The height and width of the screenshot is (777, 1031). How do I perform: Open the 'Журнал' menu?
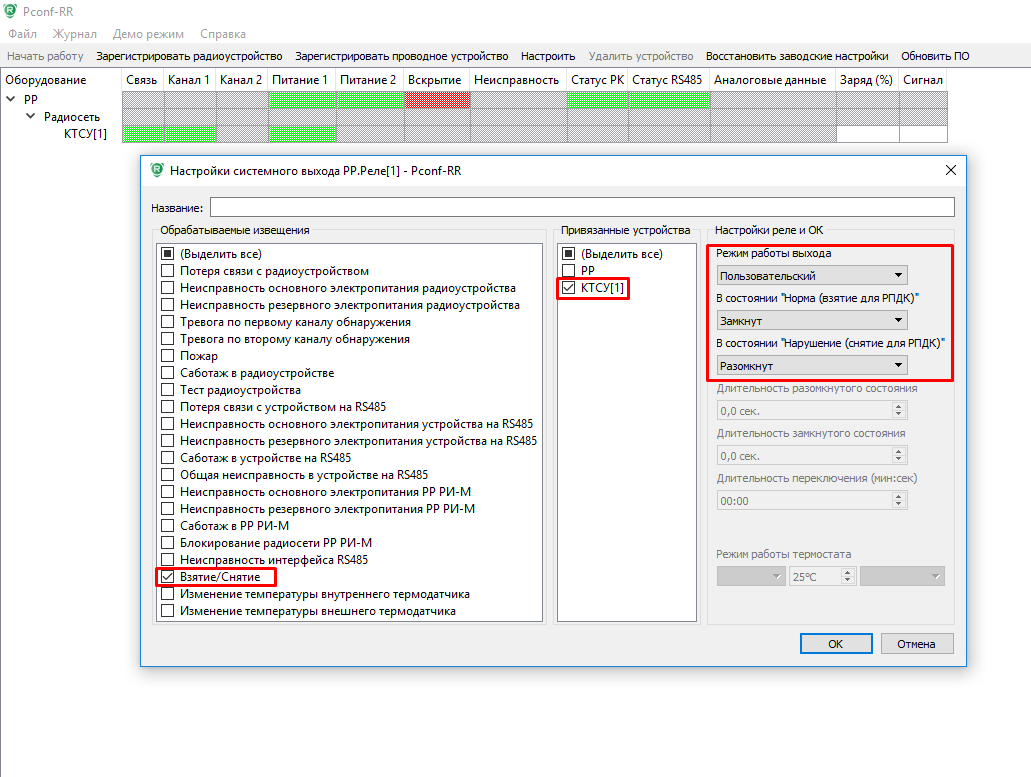click(75, 34)
